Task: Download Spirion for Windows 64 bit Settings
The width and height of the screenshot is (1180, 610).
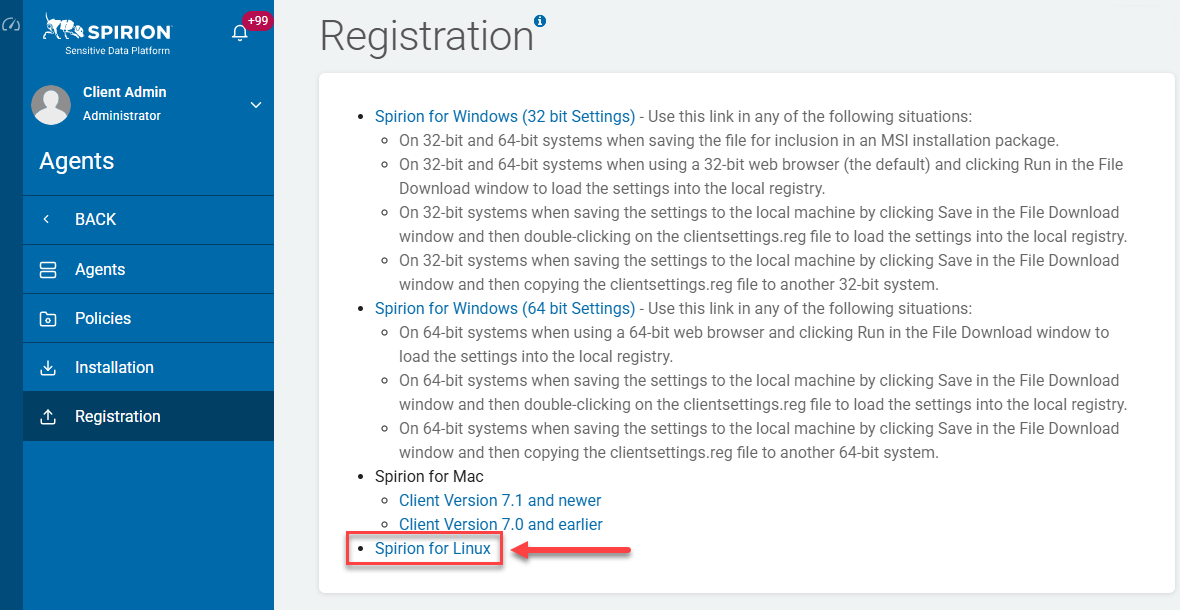Action: click(505, 308)
